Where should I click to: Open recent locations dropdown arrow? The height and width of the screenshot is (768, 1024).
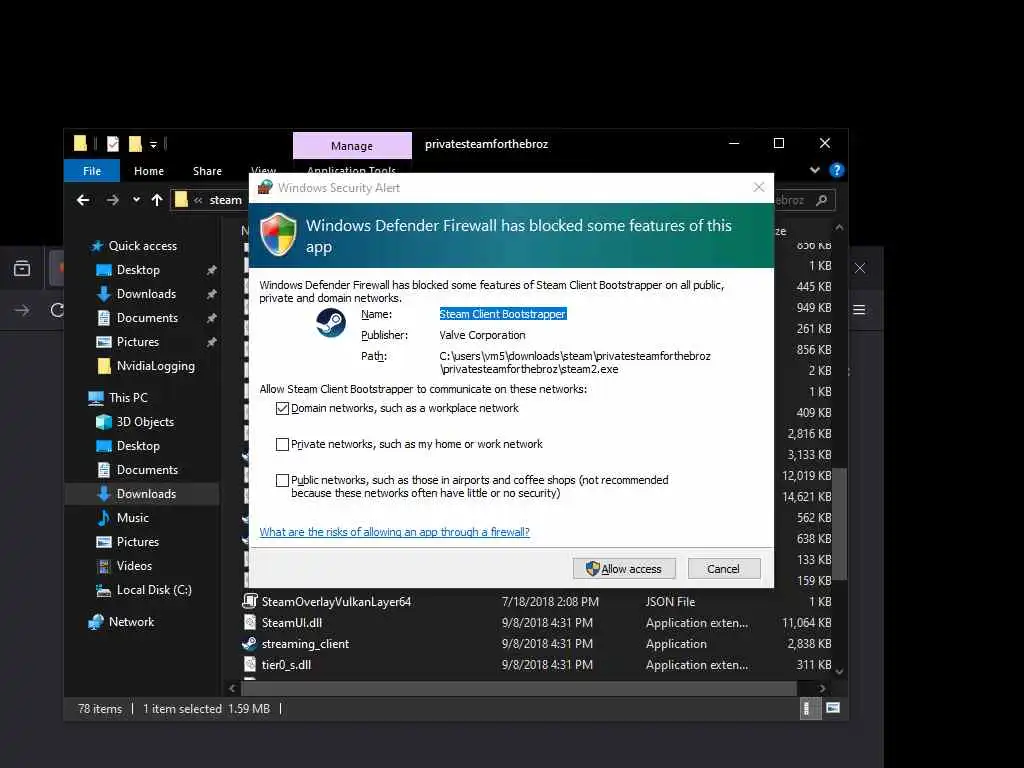point(136,200)
